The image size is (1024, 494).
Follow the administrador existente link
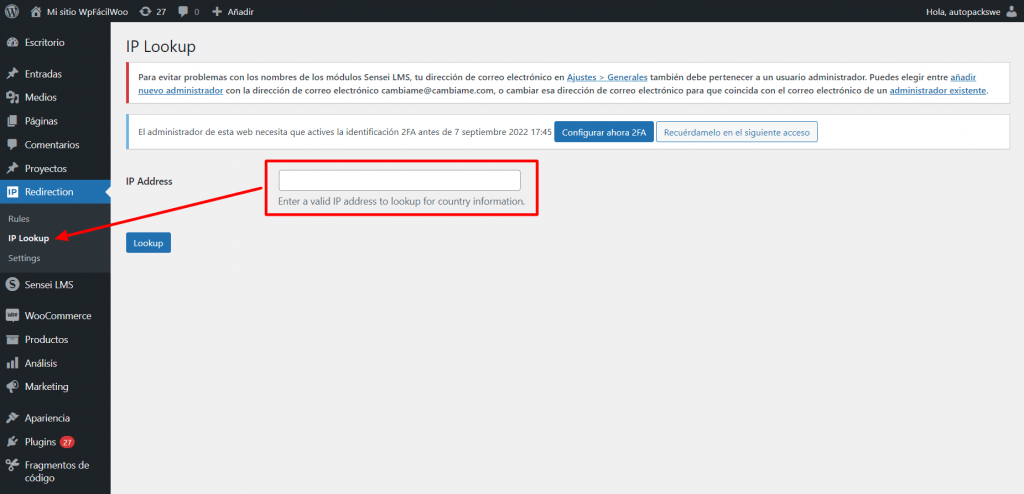[x=938, y=90]
